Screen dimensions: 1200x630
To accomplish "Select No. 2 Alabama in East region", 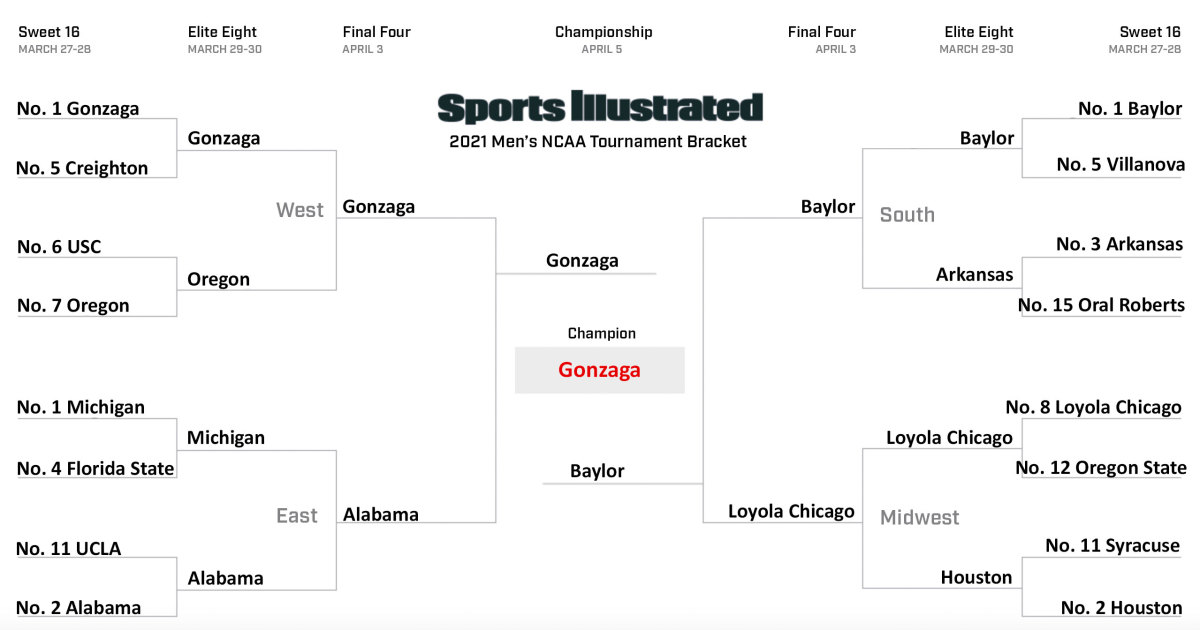I will 79,607.
